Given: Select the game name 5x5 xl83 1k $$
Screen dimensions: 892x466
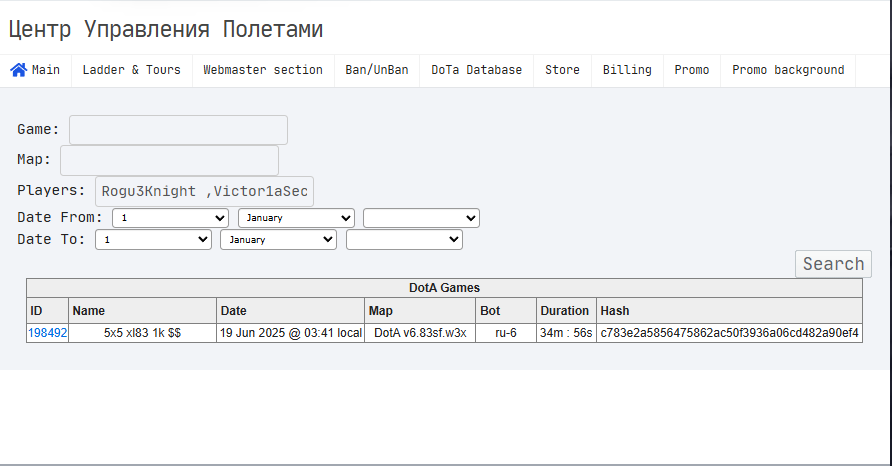Looking at the screenshot, I should (142, 333).
